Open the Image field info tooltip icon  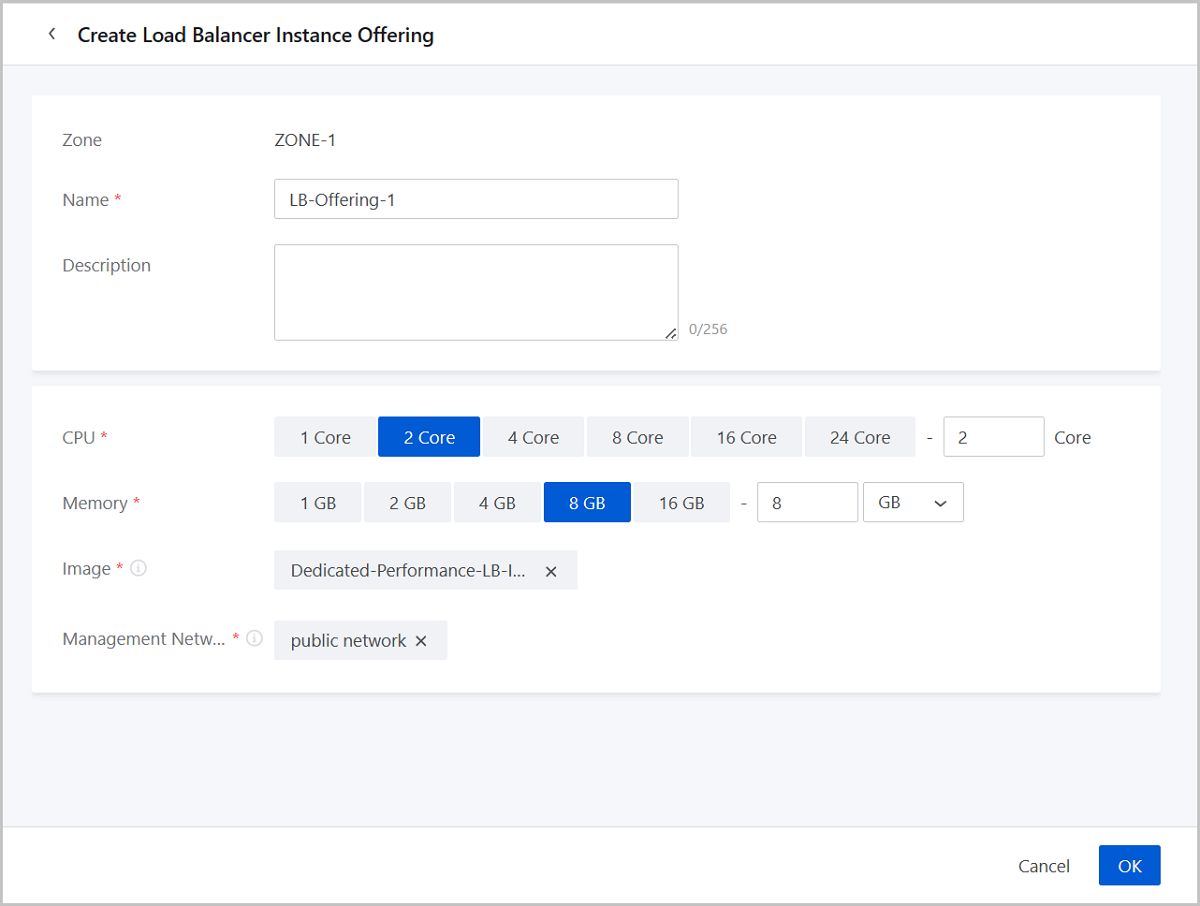point(139,568)
